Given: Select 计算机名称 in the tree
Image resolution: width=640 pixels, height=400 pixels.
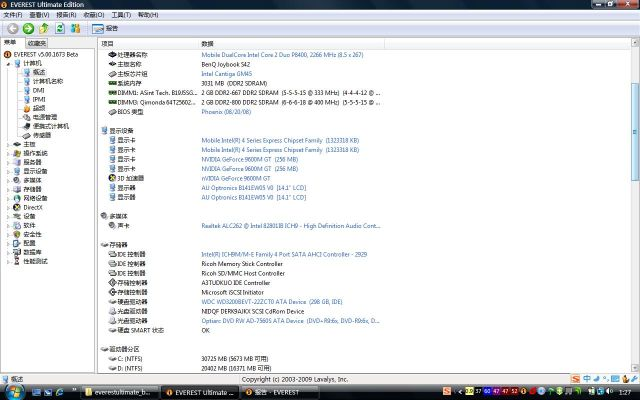Looking at the screenshot, I should pos(48,81).
